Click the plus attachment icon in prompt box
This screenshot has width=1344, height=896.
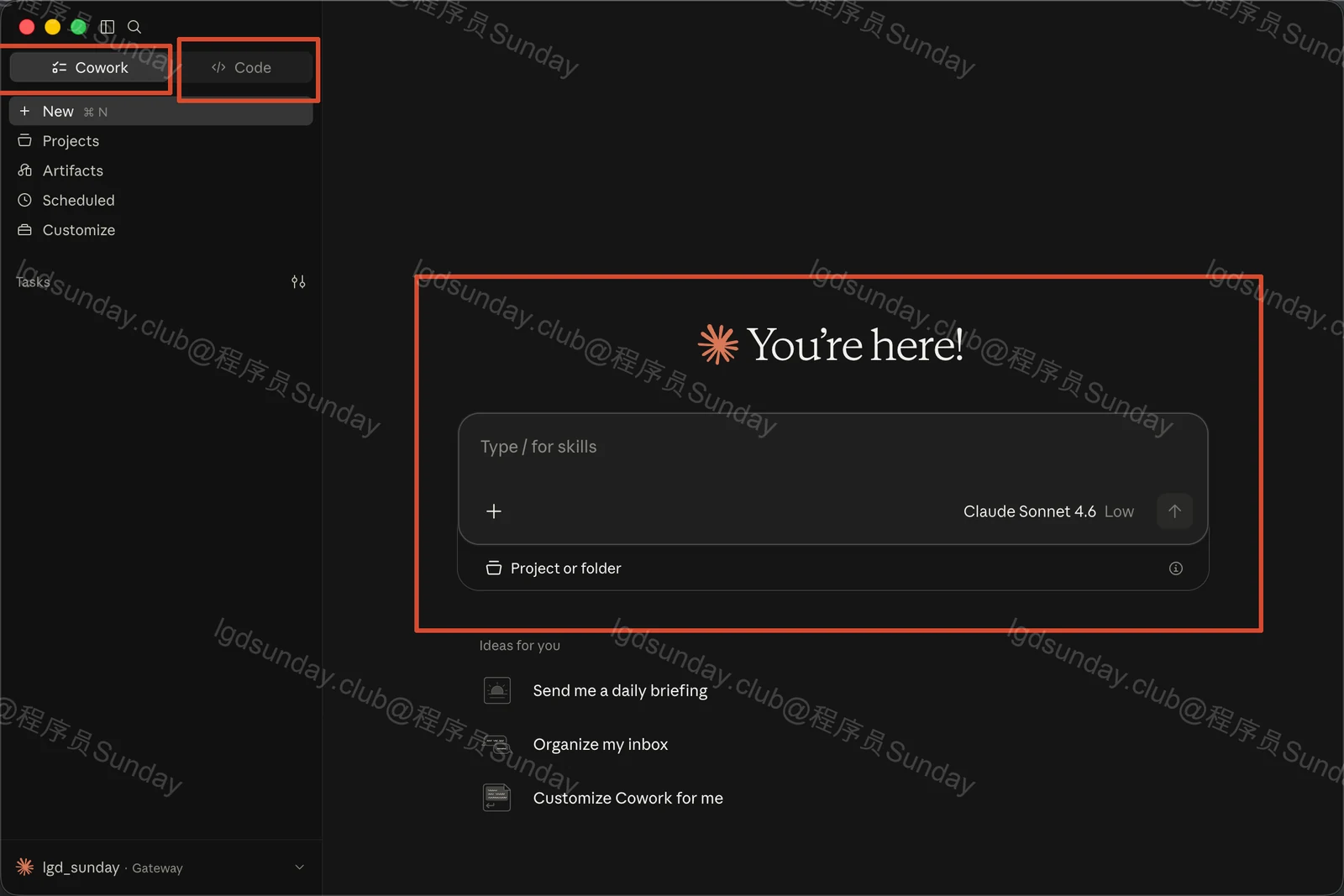tap(494, 511)
